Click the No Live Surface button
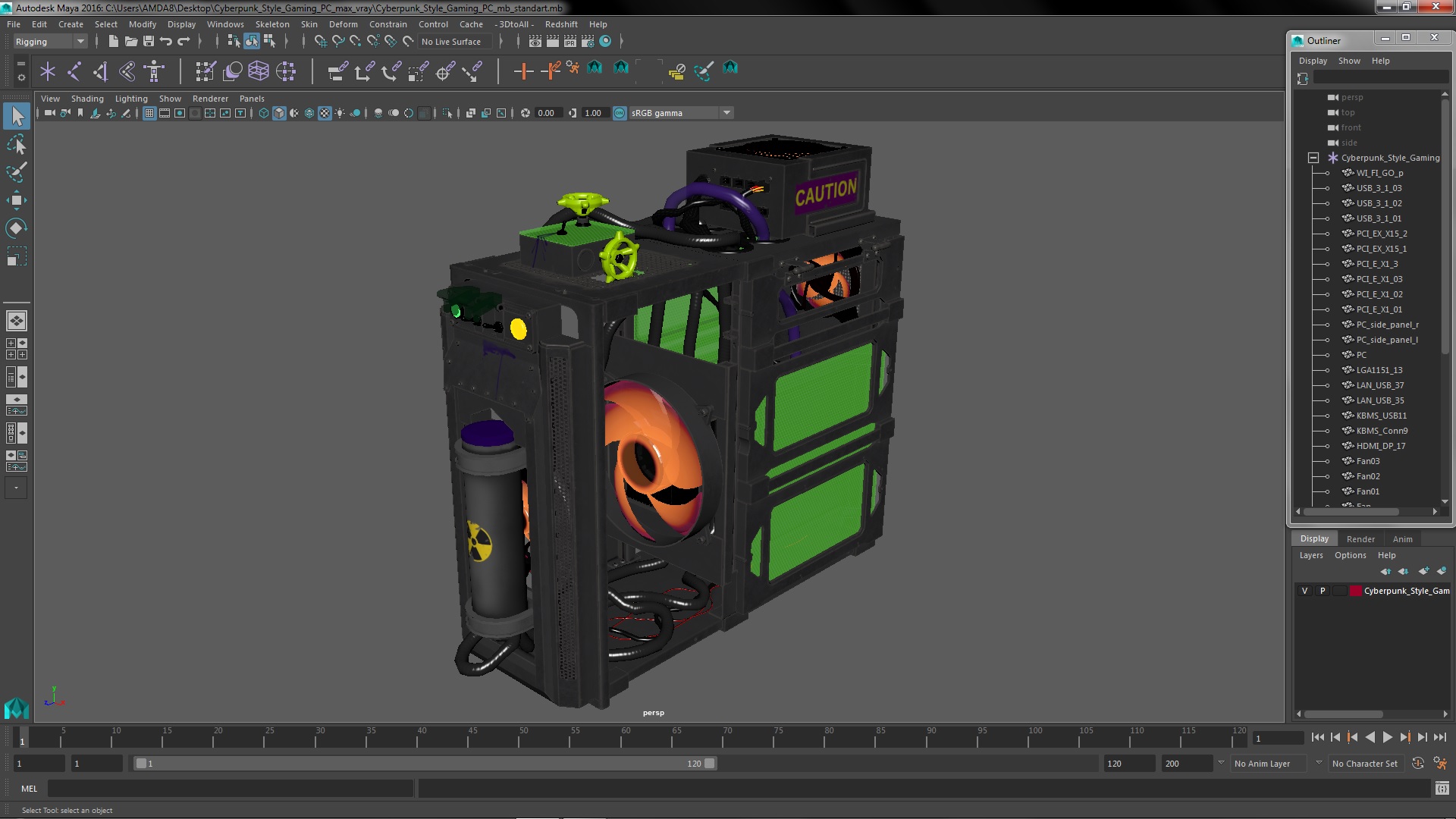The height and width of the screenshot is (819, 1456). click(450, 42)
